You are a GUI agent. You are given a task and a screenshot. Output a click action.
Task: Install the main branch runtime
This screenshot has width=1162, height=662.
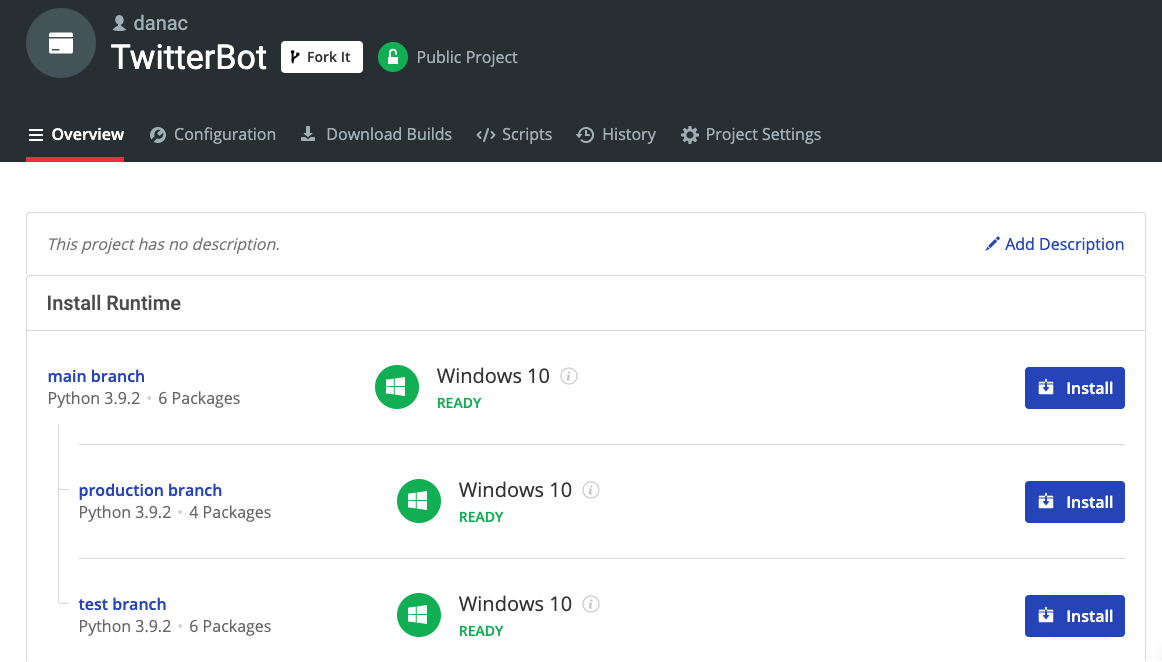click(x=1074, y=388)
